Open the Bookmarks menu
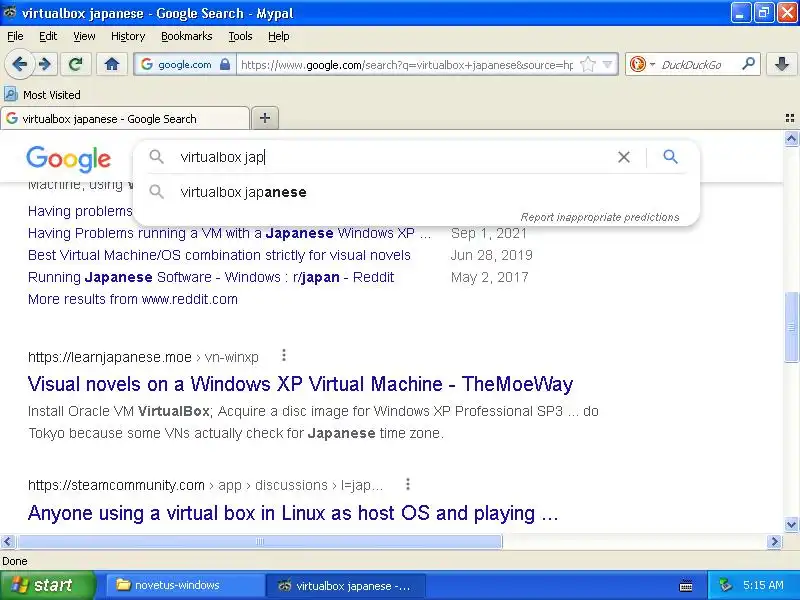Viewport: 800px width, 600px height. point(186,36)
